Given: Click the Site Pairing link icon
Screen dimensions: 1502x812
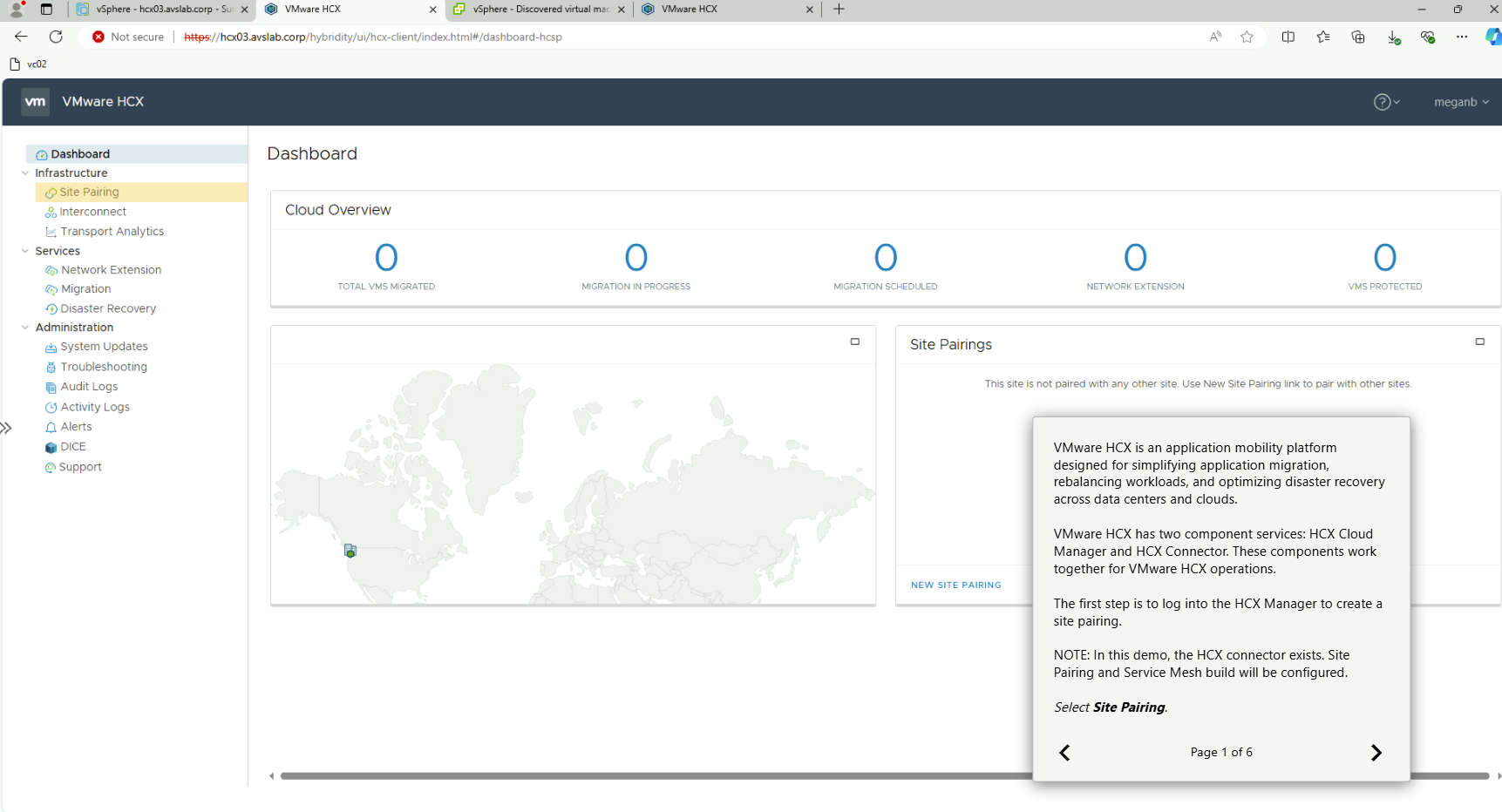Looking at the screenshot, I should [x=51, y=193].
